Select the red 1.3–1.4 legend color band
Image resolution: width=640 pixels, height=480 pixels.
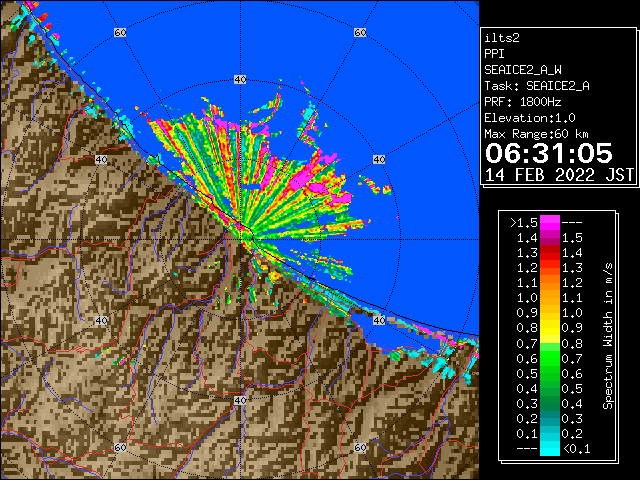(550, 253)
